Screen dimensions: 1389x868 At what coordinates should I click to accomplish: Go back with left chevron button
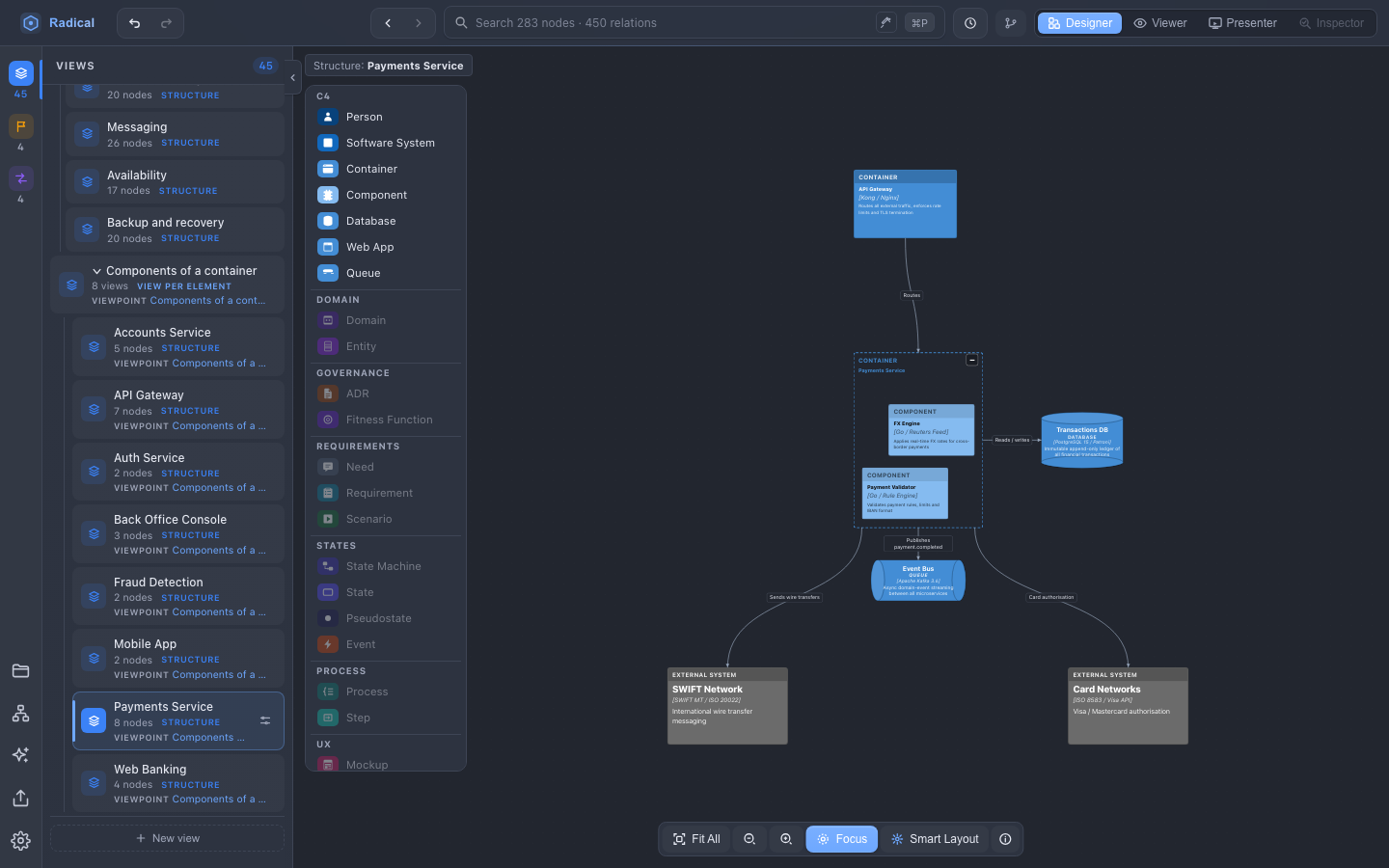point(388,23)
